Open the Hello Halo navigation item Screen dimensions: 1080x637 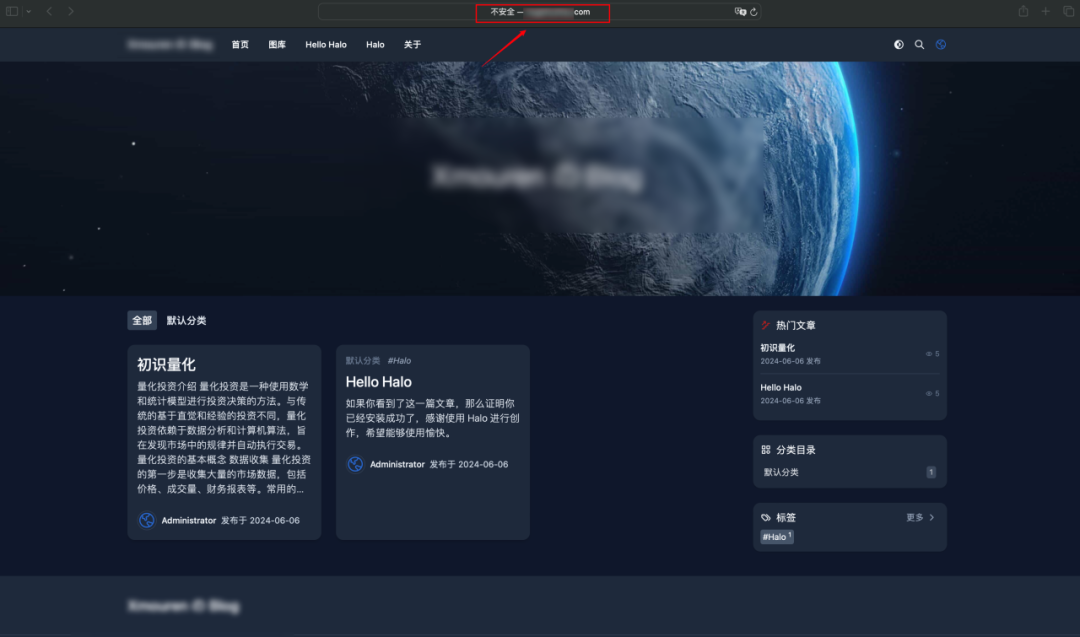326,45
